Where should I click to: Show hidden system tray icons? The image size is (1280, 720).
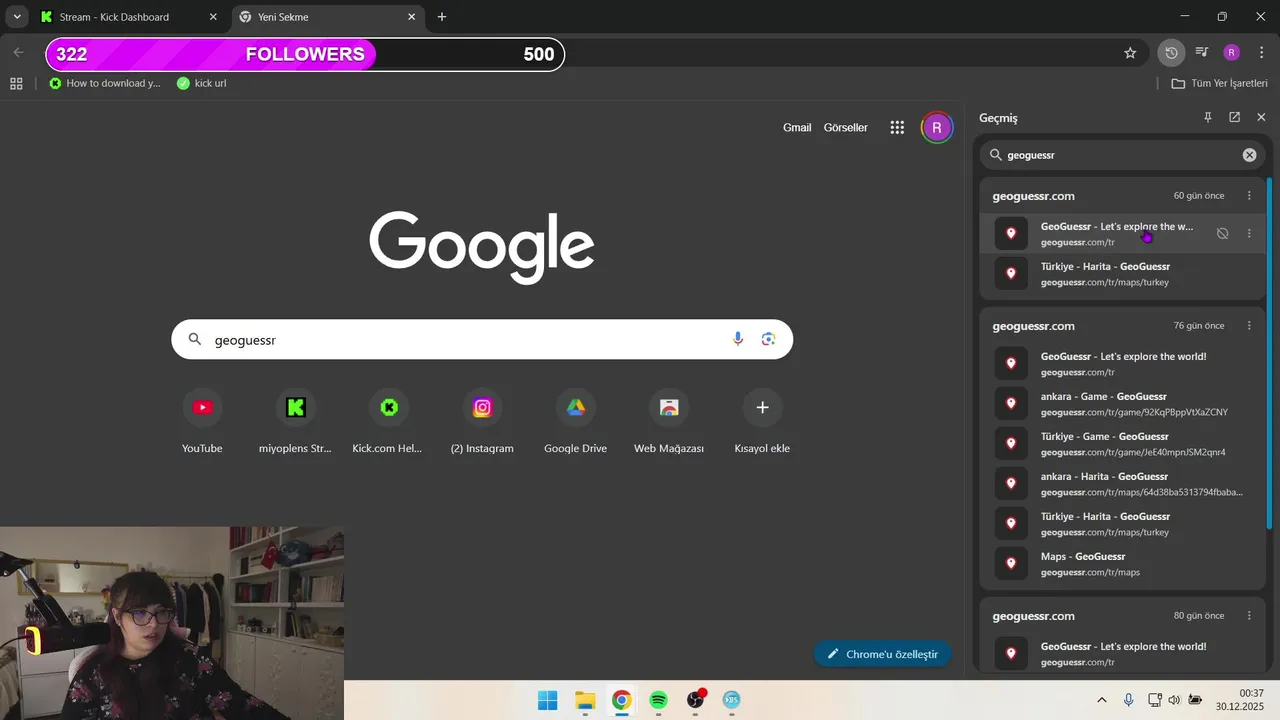point(1102,700)
